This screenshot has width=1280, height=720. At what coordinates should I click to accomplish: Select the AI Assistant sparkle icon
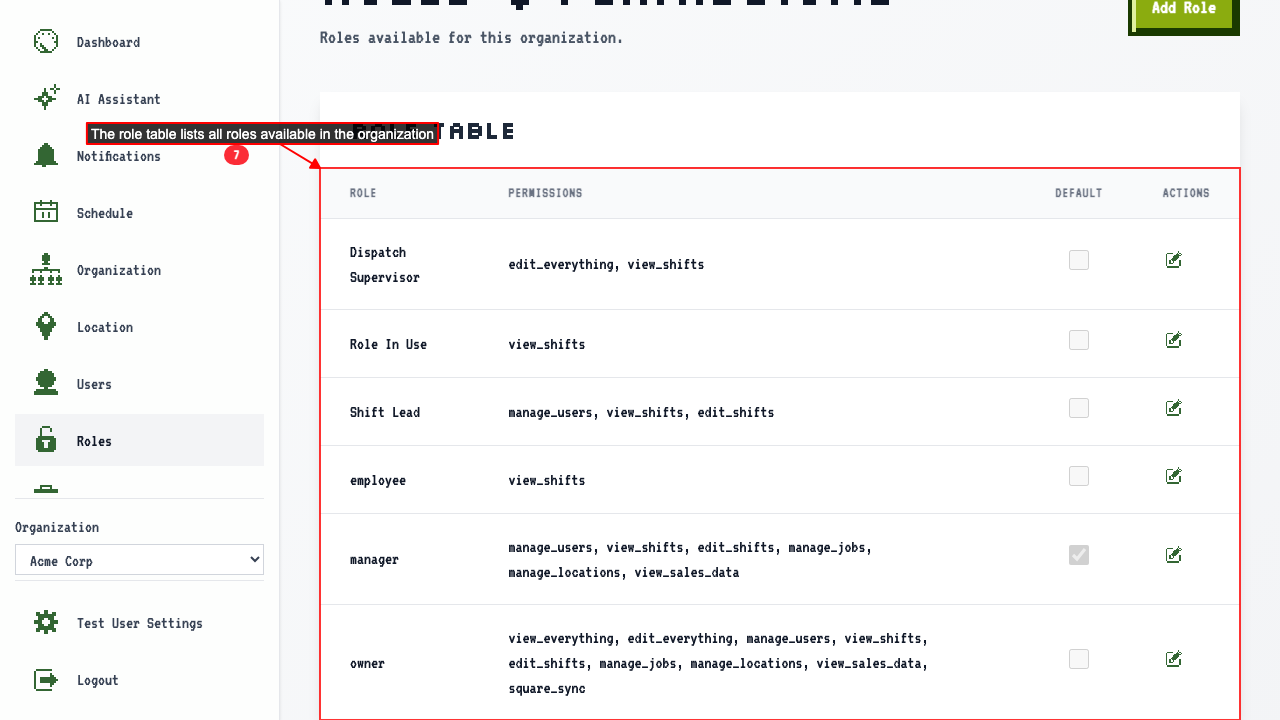coord(46,98)
